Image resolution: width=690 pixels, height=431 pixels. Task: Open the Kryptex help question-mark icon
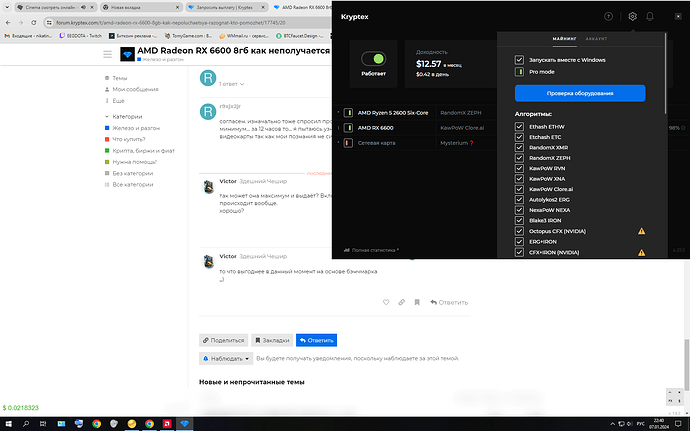click(608, 16)
